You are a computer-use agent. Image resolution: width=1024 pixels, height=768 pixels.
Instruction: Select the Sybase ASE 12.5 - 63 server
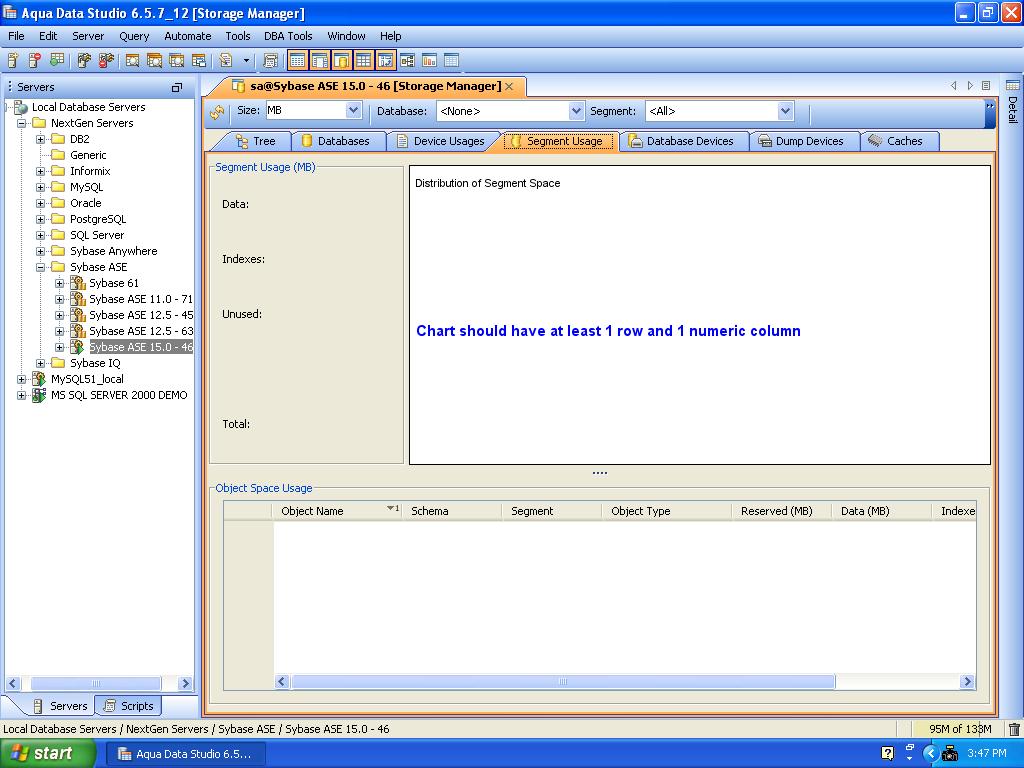pyautogui.click(x=141, y=331)
